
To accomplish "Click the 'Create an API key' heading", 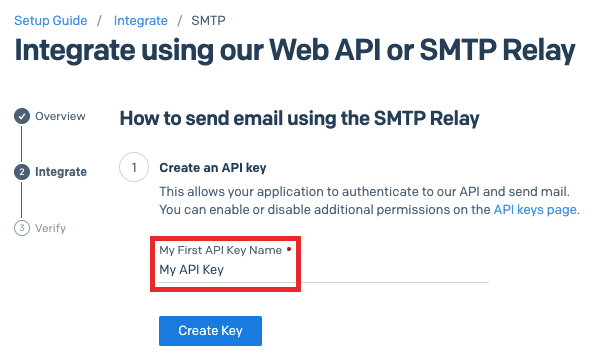I will (x=213, y=168).
